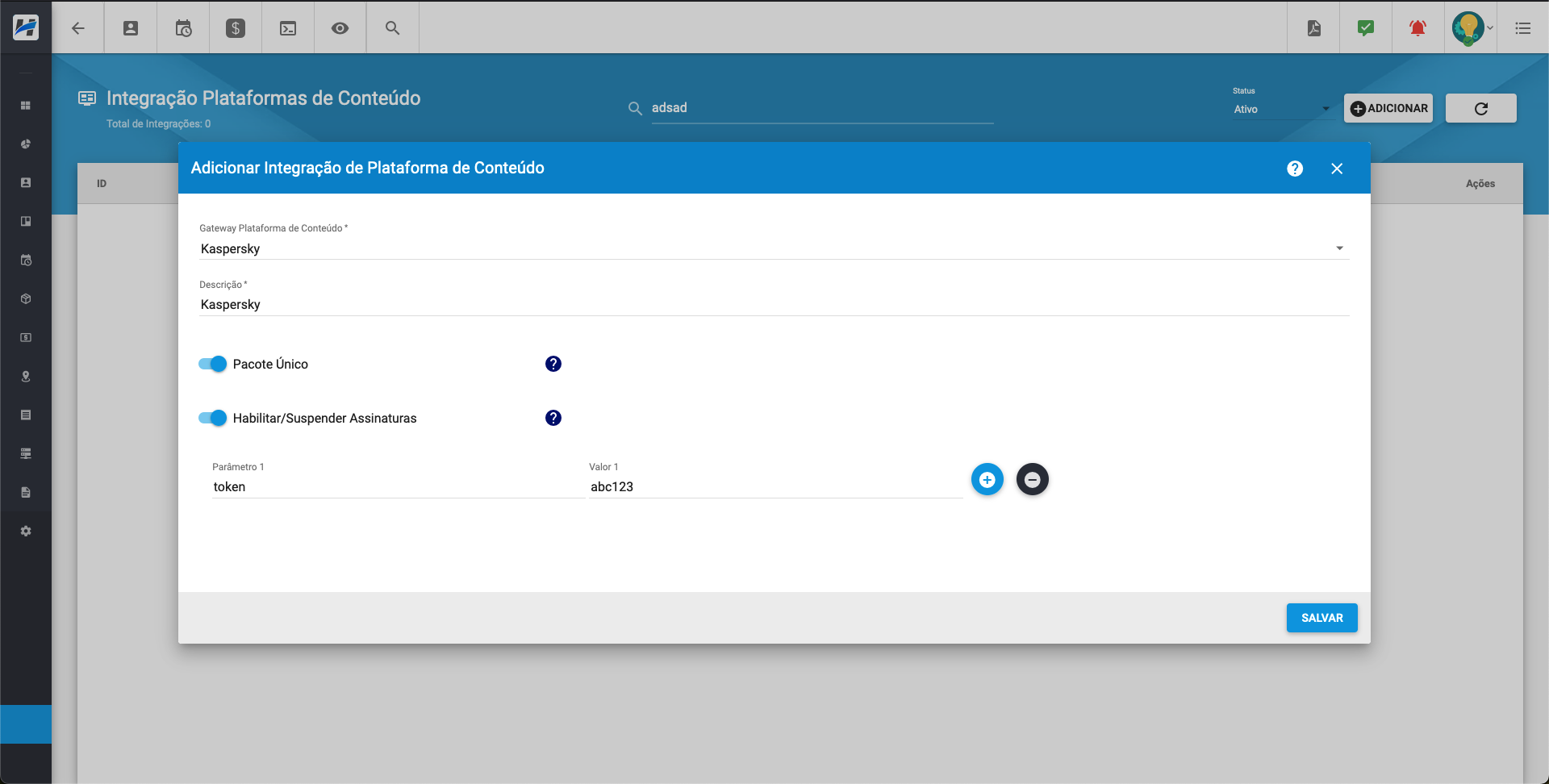Click the ADICIONAR button
Screen dimensions: 1549x784
(x=1388, y=108)
